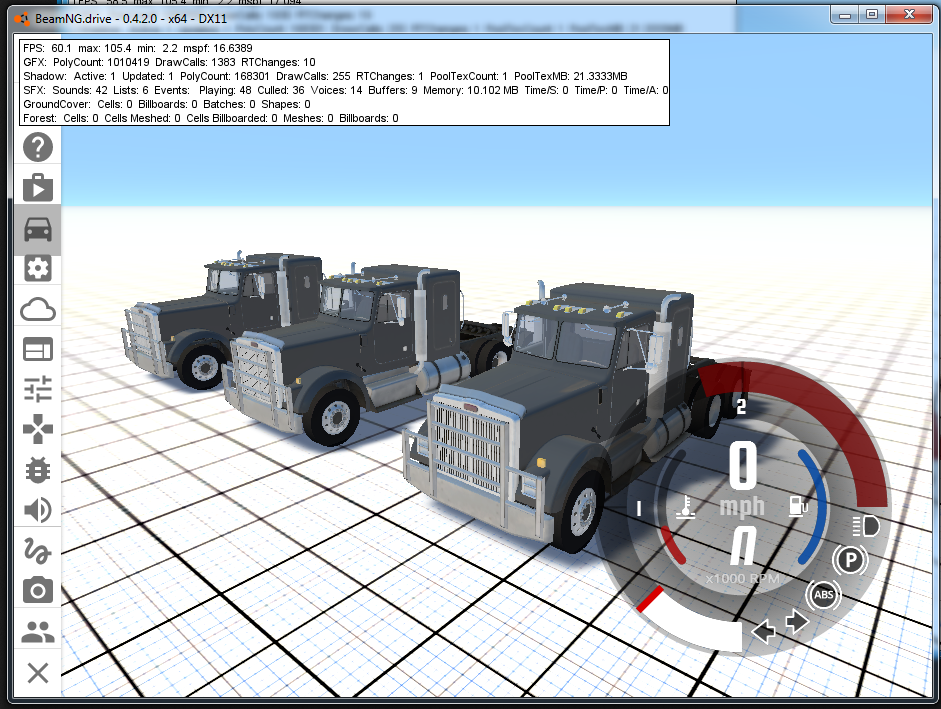This screenshot has height=709, width=941.
Task: Open the Environment cloud icon
Action: [x=38, y=309]
